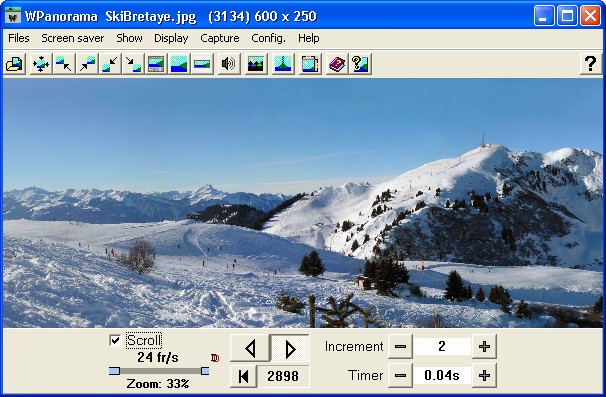The height and width of the screenshot is (397, 606).
Task: Open the Show menu
Action: [x=129, y=38]
